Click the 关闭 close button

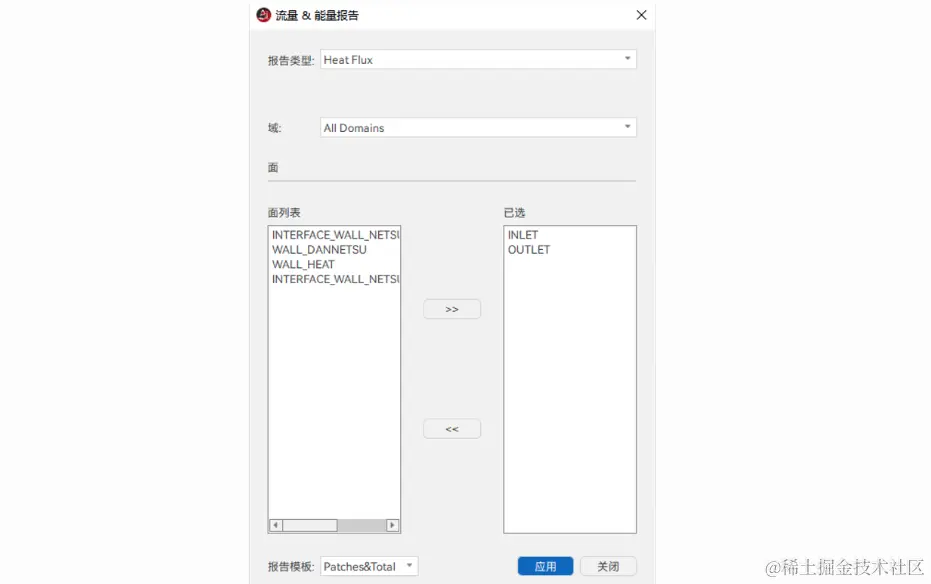(x=608, y=566)
